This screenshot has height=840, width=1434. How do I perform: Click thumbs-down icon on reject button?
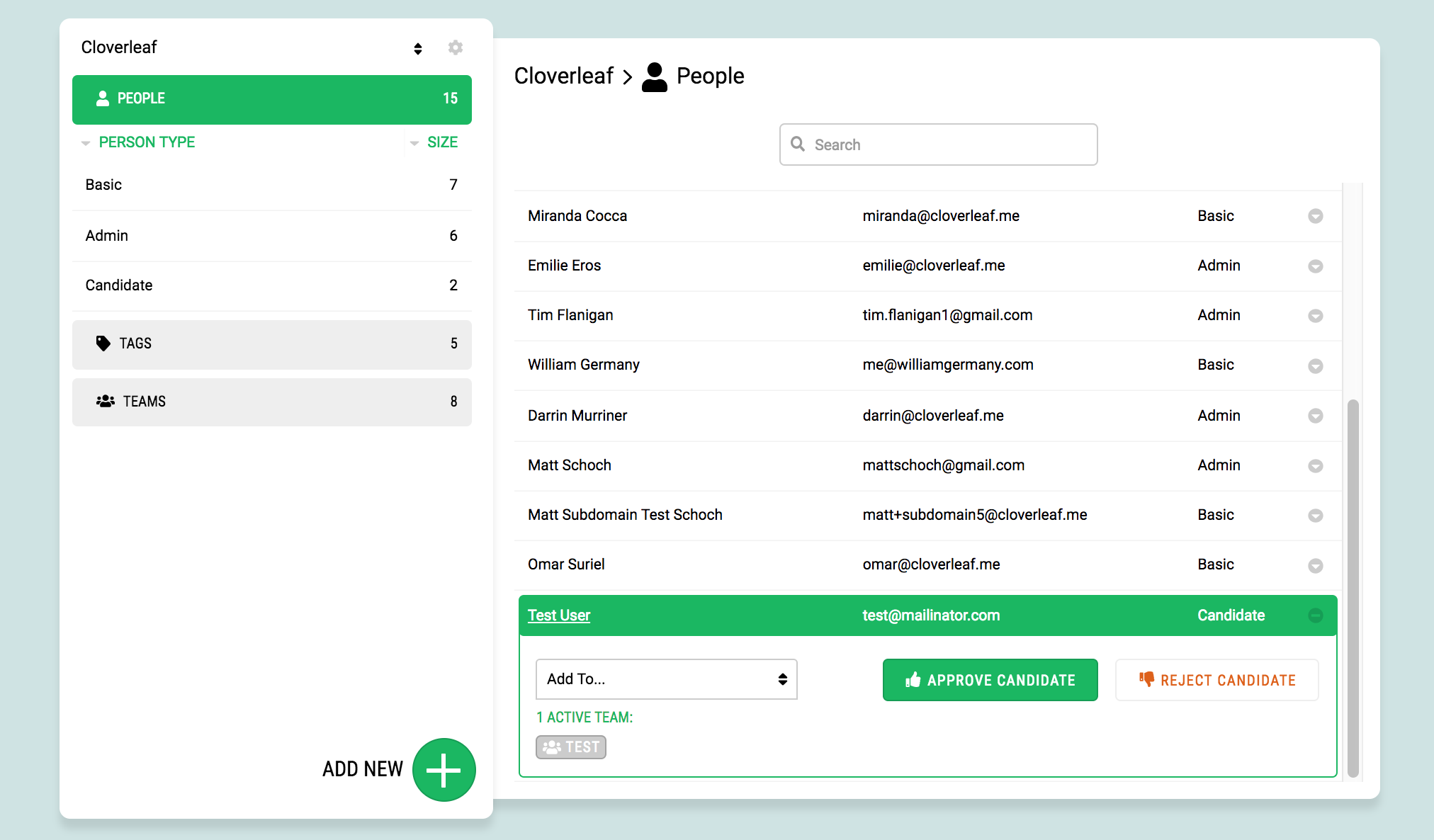click(1146, 679)
